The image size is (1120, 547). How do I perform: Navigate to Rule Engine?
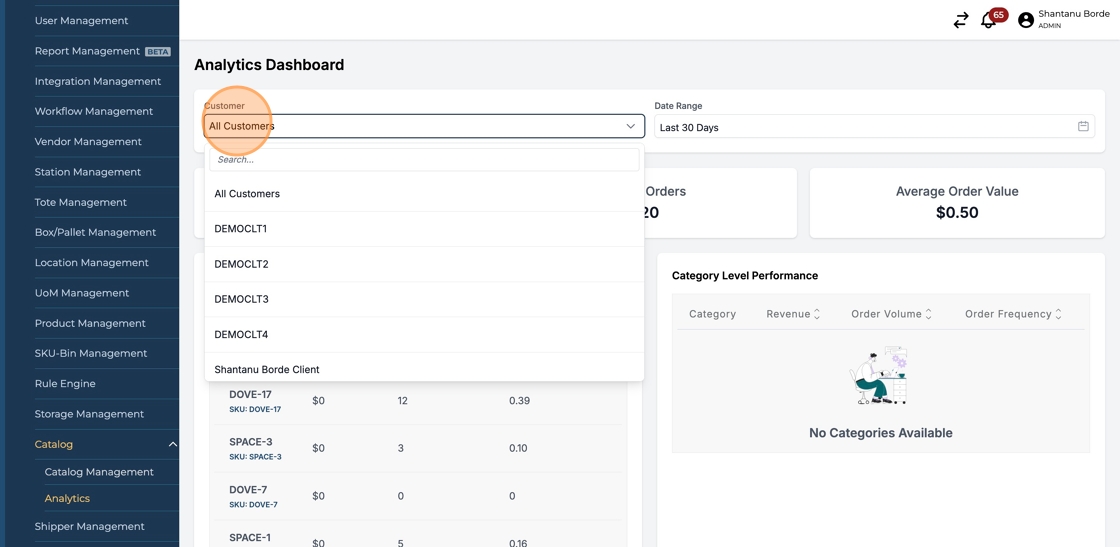65,384
